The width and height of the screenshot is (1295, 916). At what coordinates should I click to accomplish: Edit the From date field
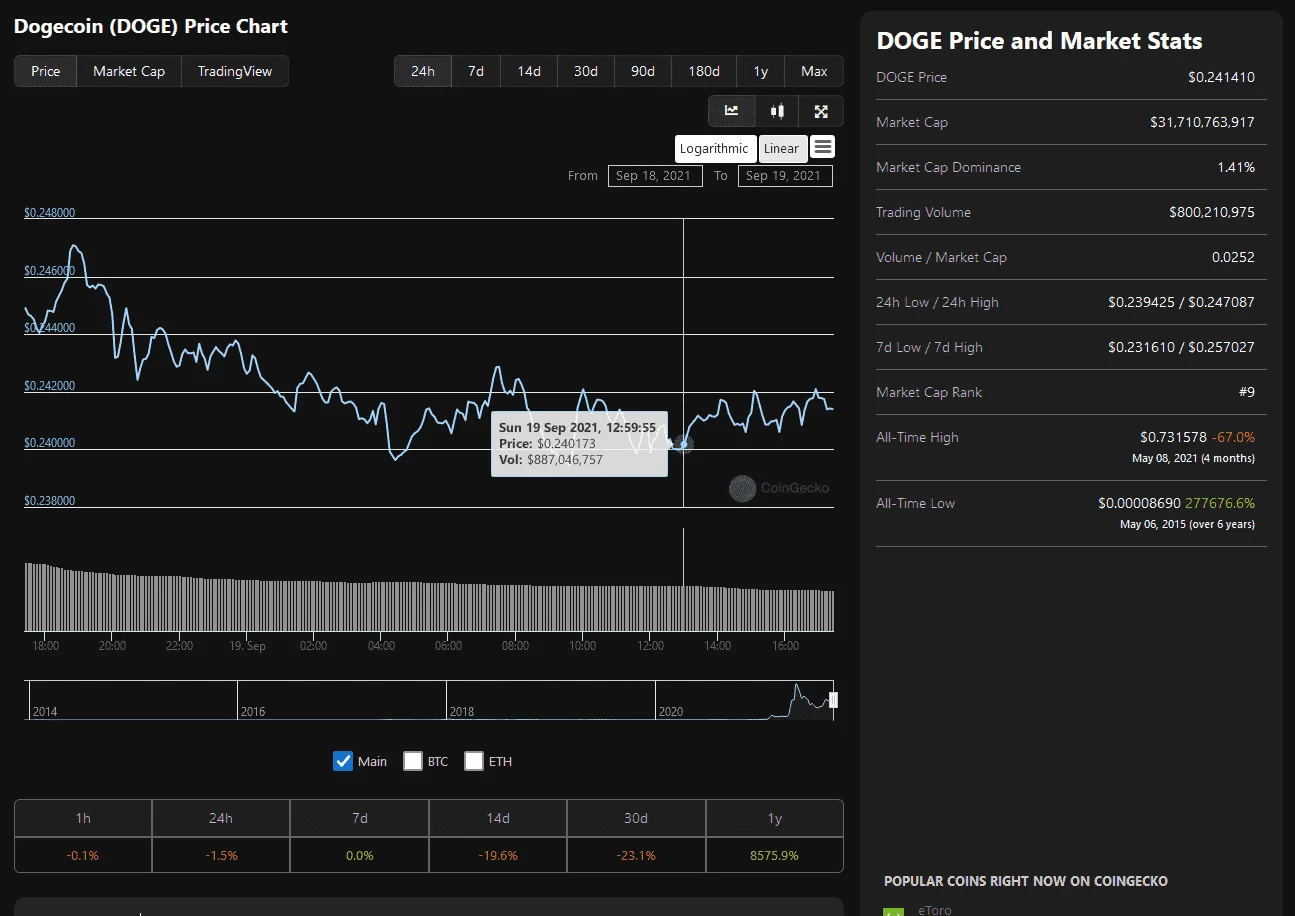[x=655, y=176]
